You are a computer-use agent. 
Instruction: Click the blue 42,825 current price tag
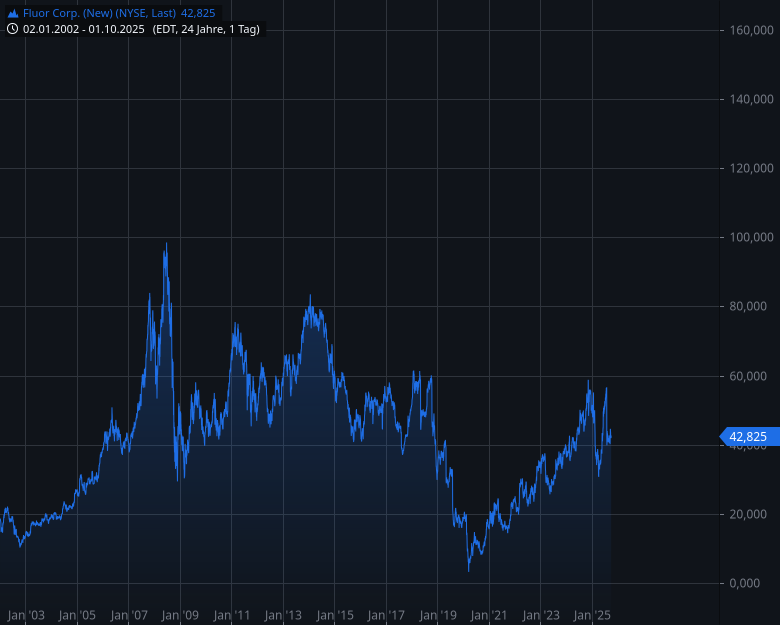[x=748, y=436]
